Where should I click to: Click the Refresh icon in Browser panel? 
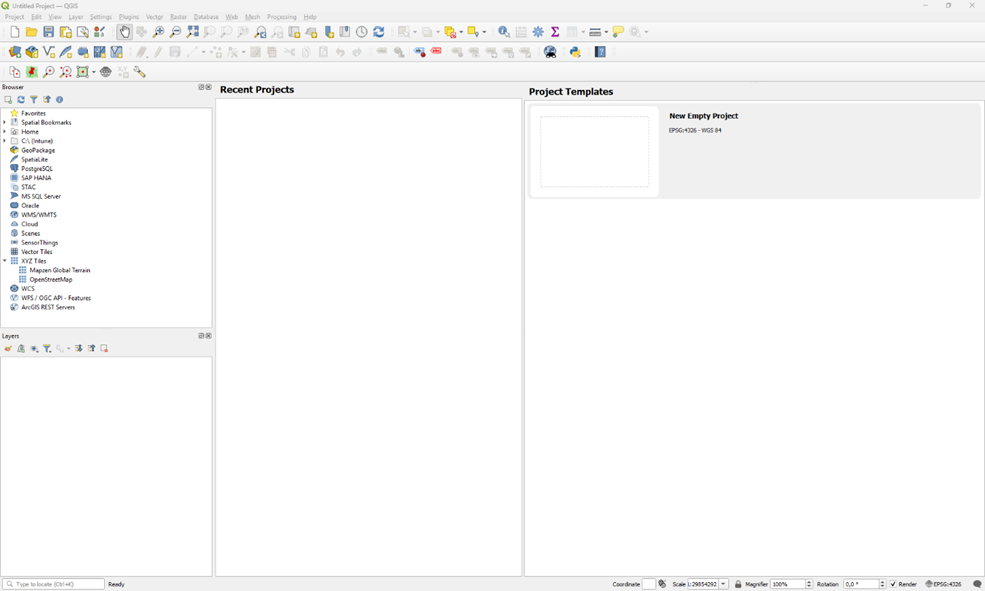(x=21, y=100)
